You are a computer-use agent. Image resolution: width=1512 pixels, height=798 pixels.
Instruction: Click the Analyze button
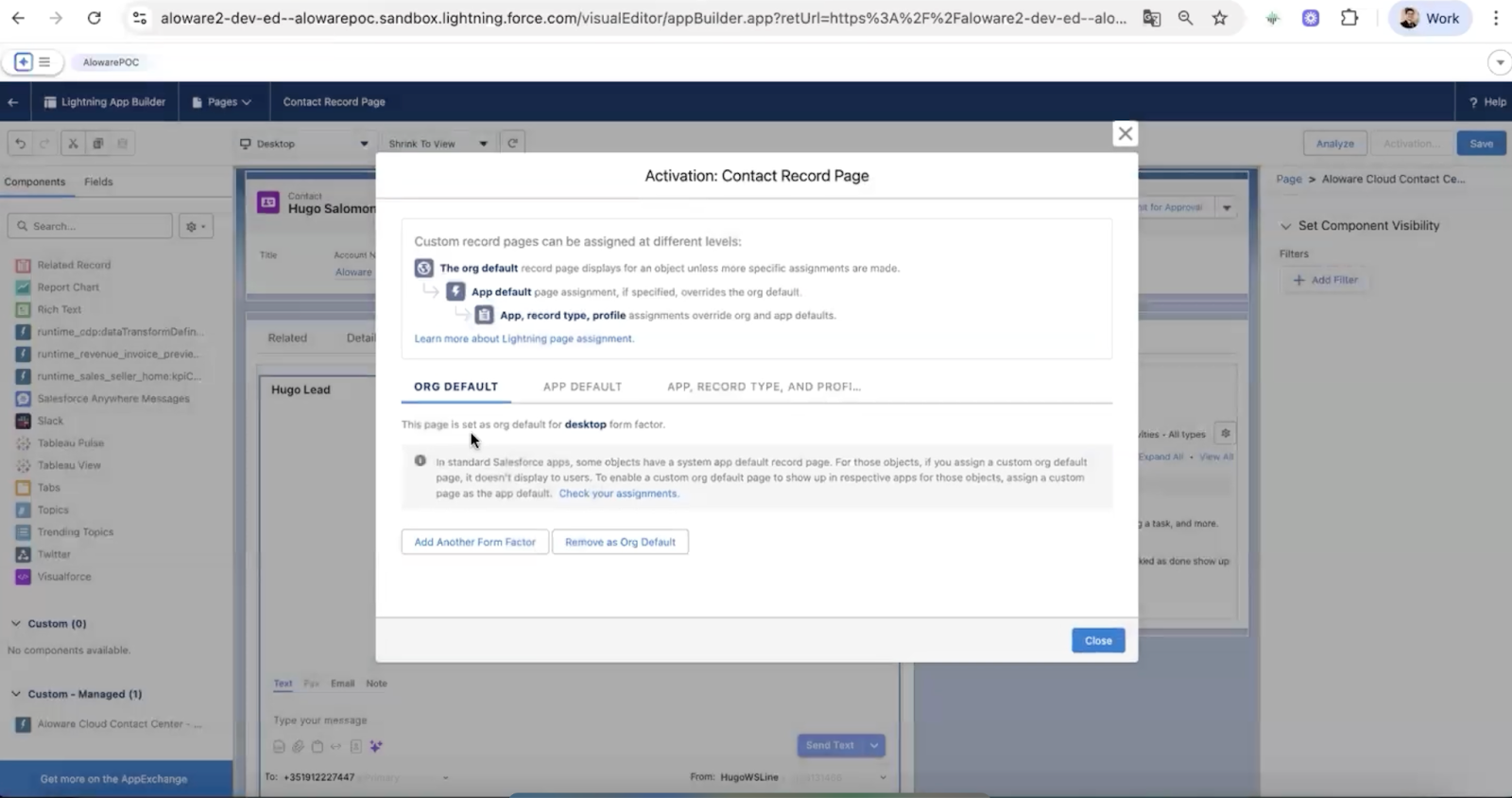coord(1335,144)
